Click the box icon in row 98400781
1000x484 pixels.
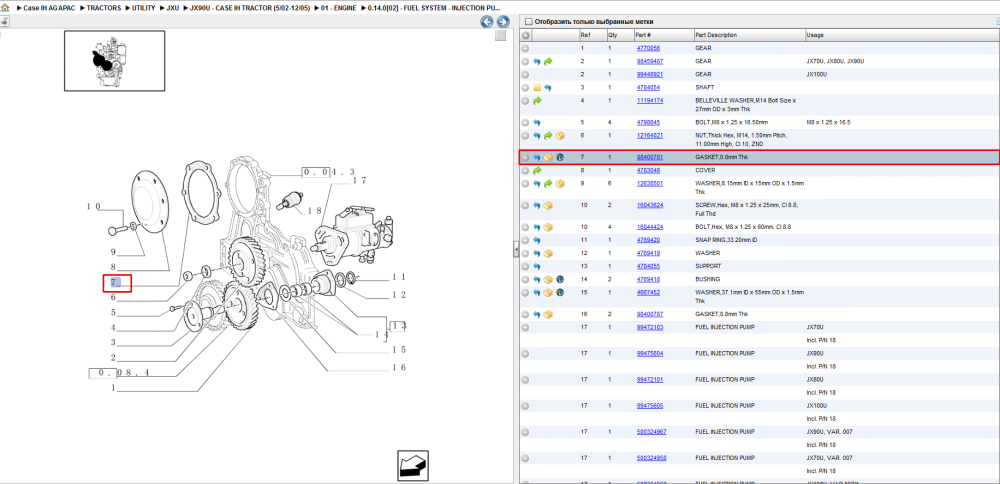tap(548, 158)
